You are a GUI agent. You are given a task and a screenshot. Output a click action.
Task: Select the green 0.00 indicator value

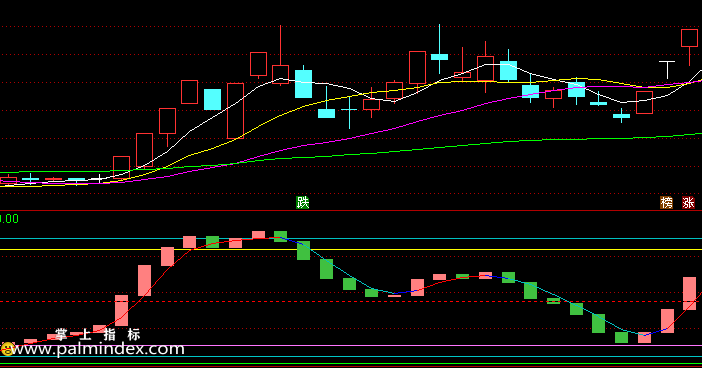point(9,219)
